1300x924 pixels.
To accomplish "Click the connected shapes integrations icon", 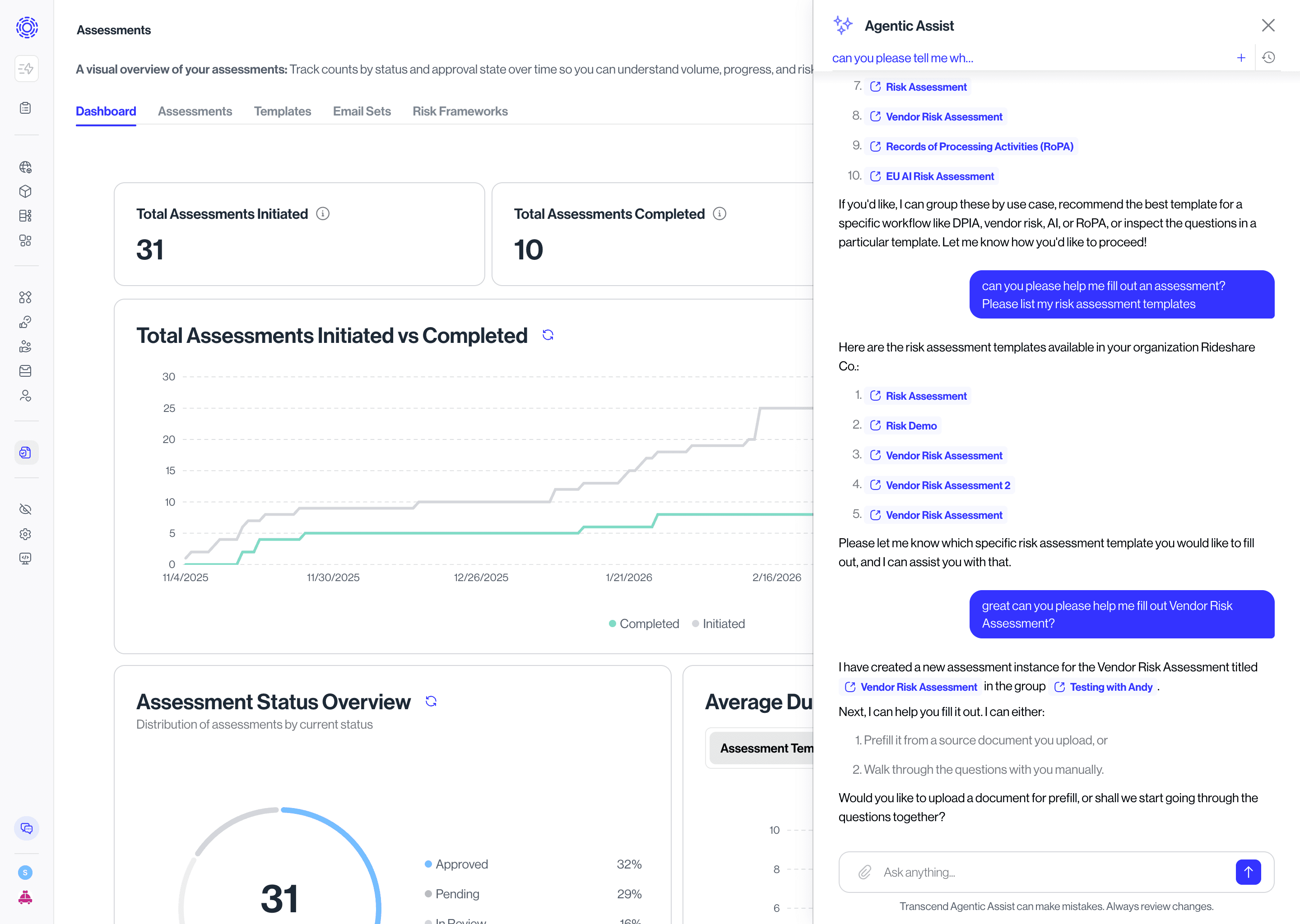I will (26, 297).
